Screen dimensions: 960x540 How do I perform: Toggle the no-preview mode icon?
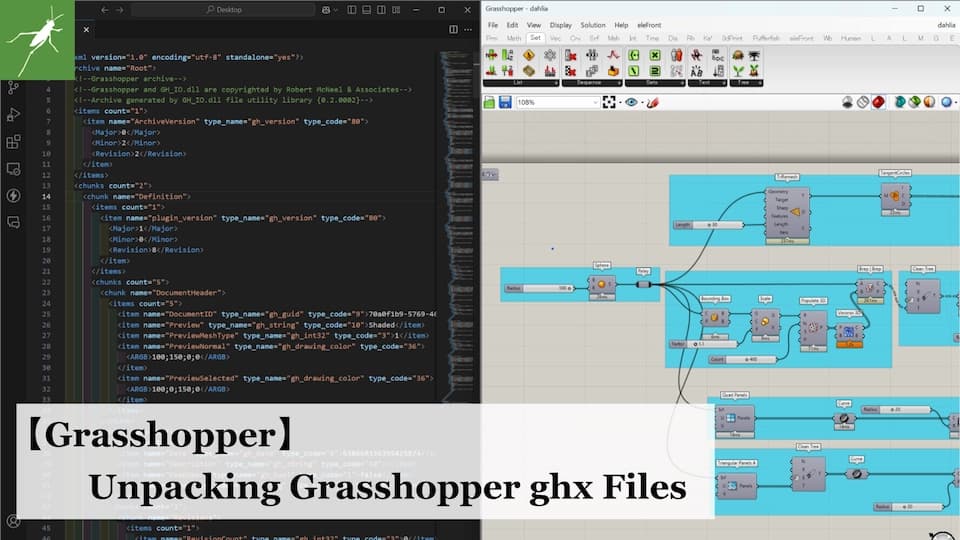pos(847,102)
